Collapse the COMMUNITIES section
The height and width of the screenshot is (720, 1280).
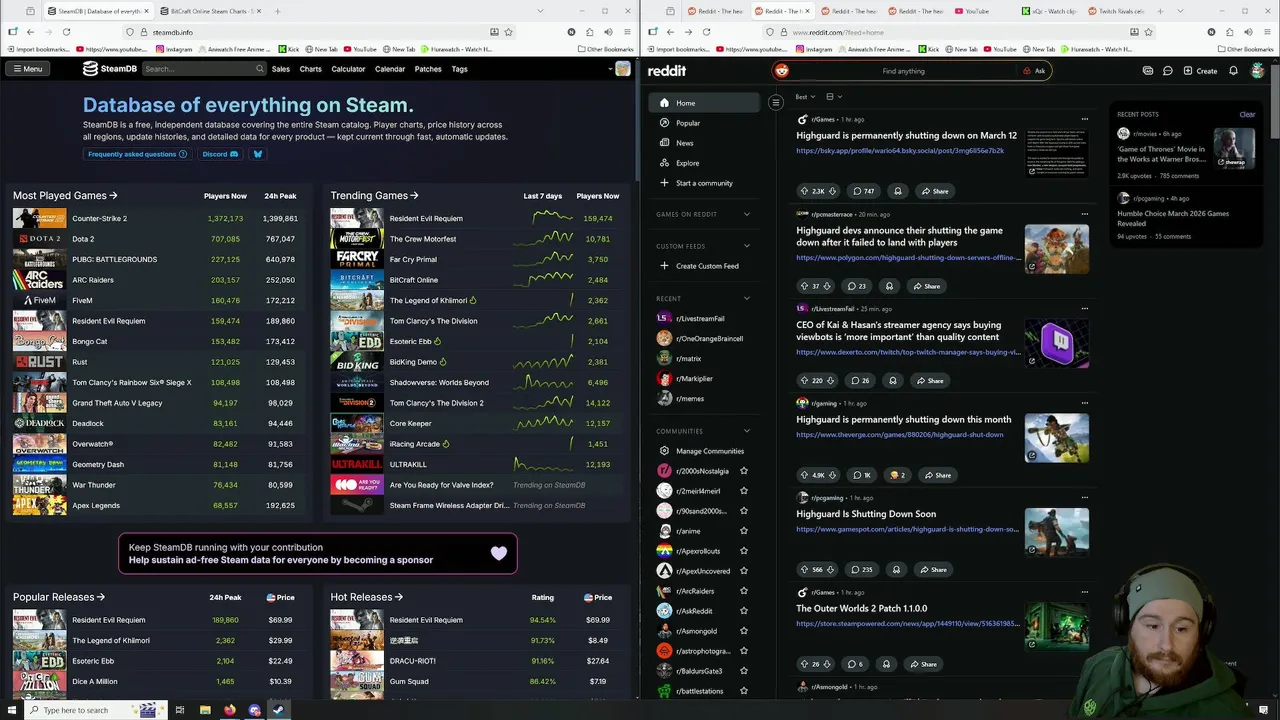746,431
